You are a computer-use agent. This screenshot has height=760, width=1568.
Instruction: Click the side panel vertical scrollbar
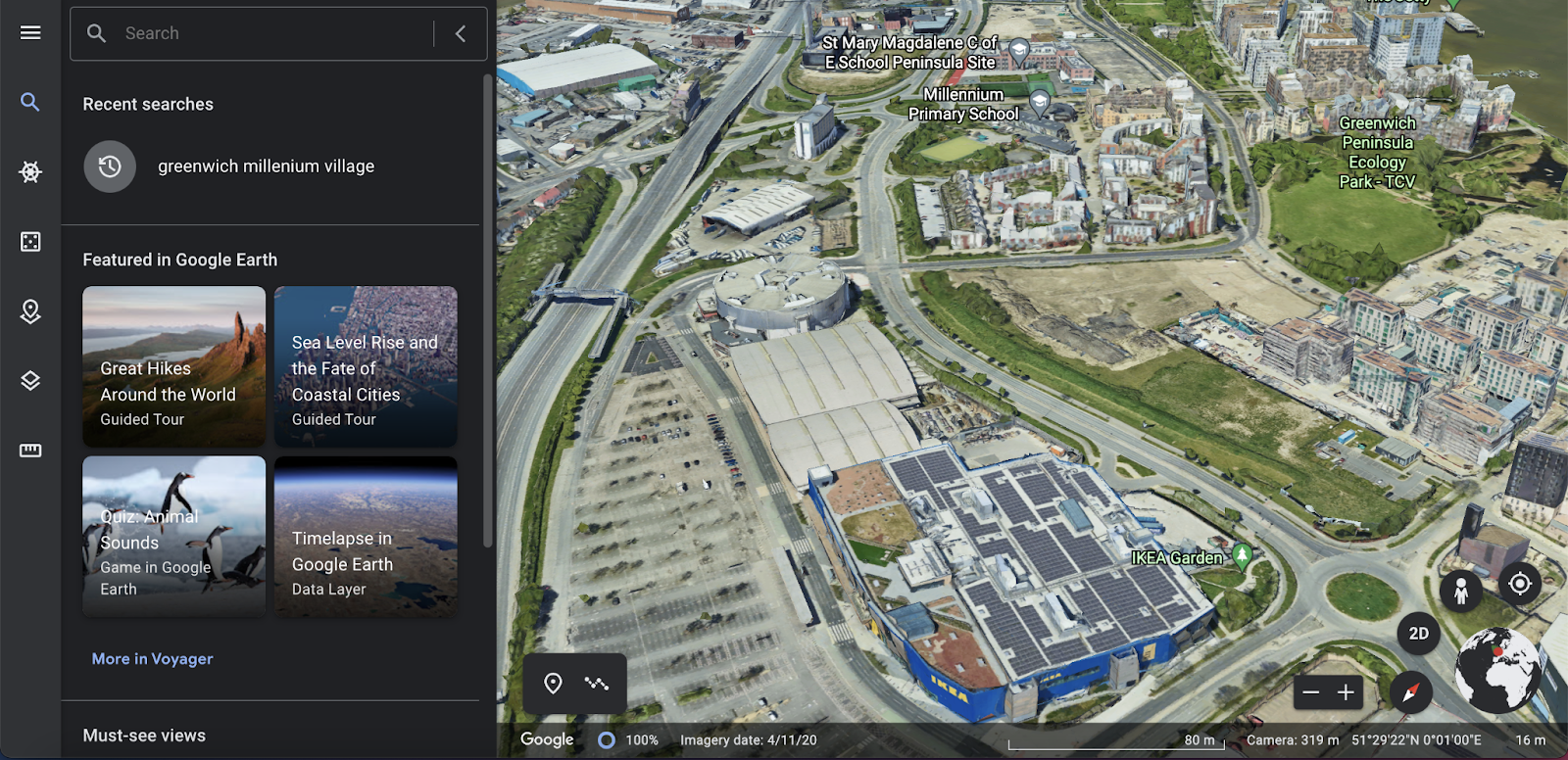click(487, 311)
